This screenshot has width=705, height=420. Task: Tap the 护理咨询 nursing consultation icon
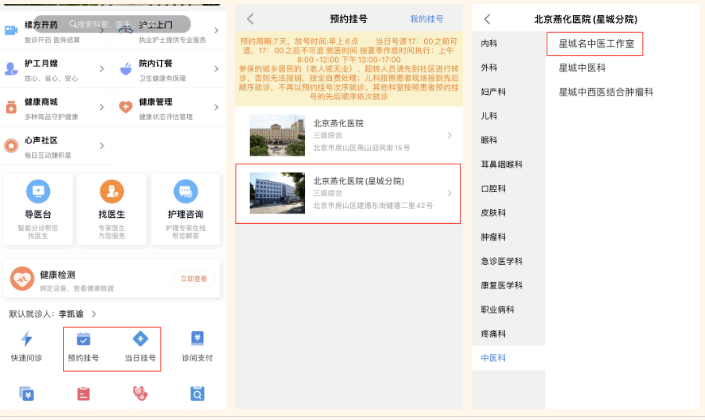click(x=185, y=191)
